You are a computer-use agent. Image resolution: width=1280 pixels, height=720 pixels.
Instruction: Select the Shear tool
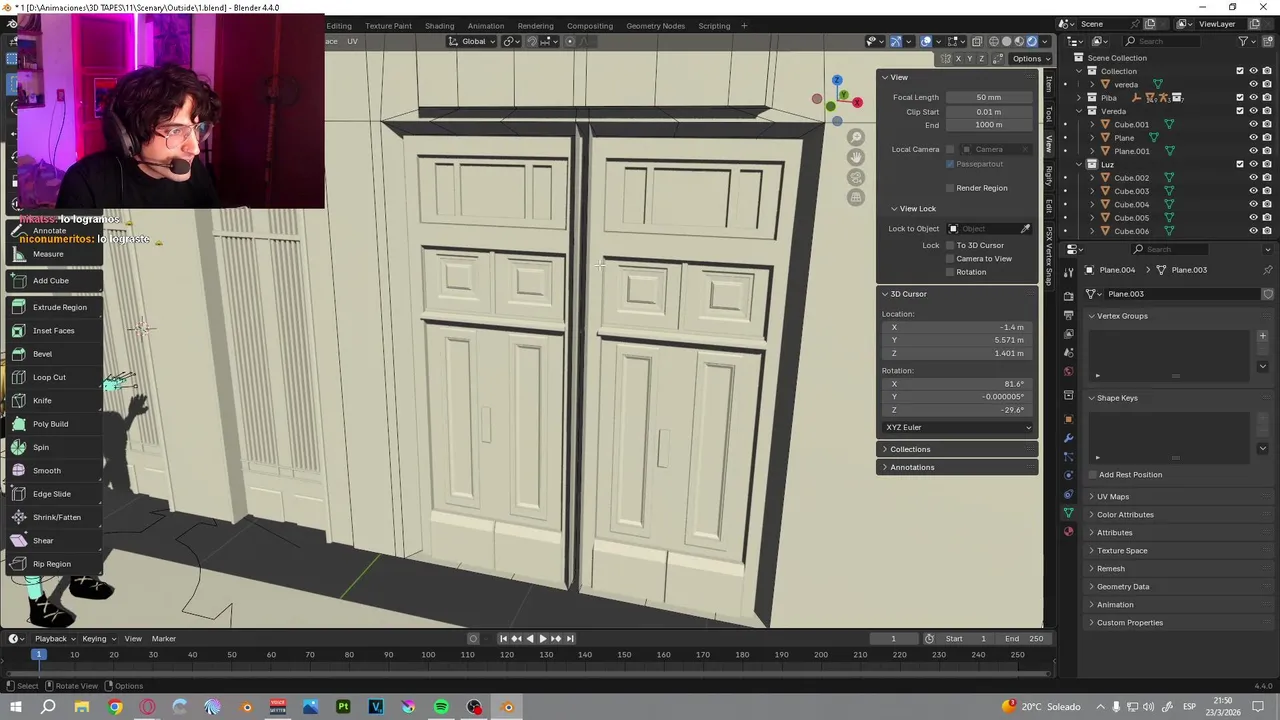pos(52,540)
